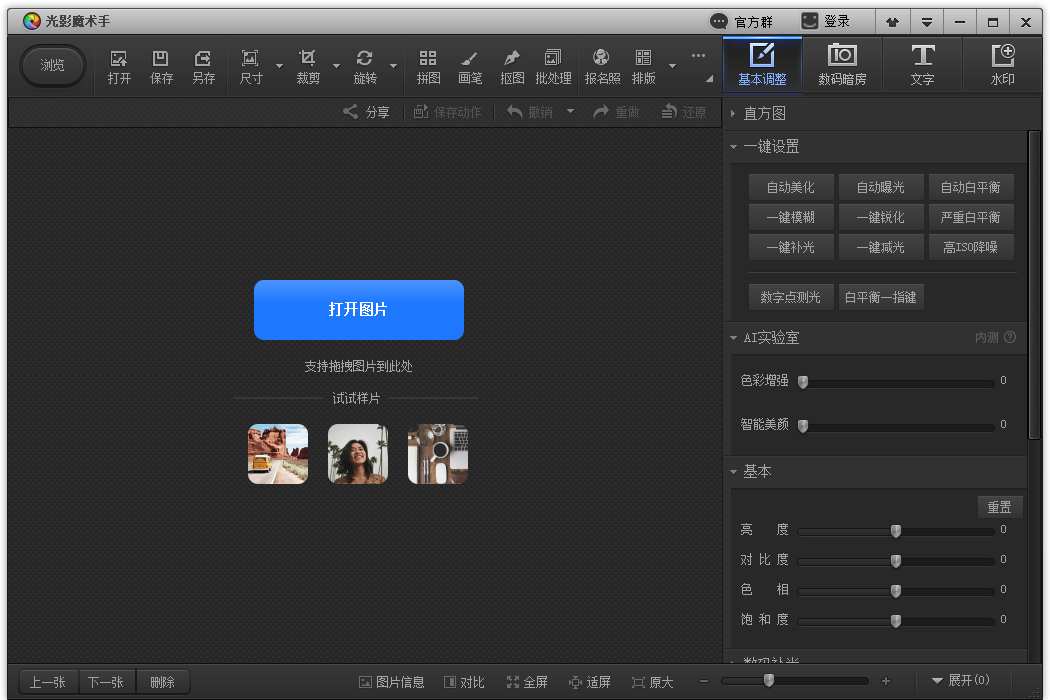Toggle the 对比 (Compare) view

click(x=464, y=682)
